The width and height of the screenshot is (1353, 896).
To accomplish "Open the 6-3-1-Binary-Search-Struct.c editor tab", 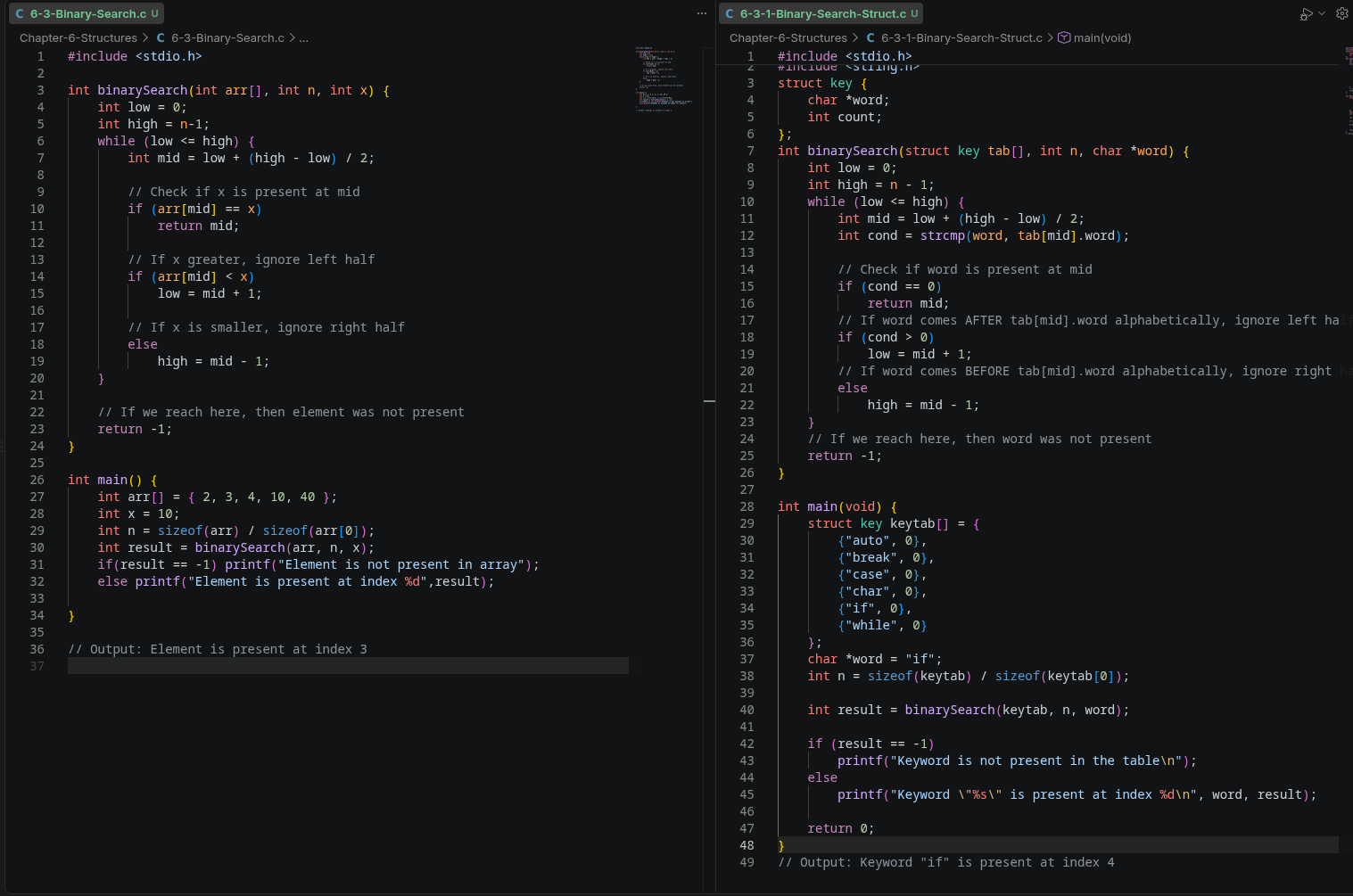I will coord(821,13).
